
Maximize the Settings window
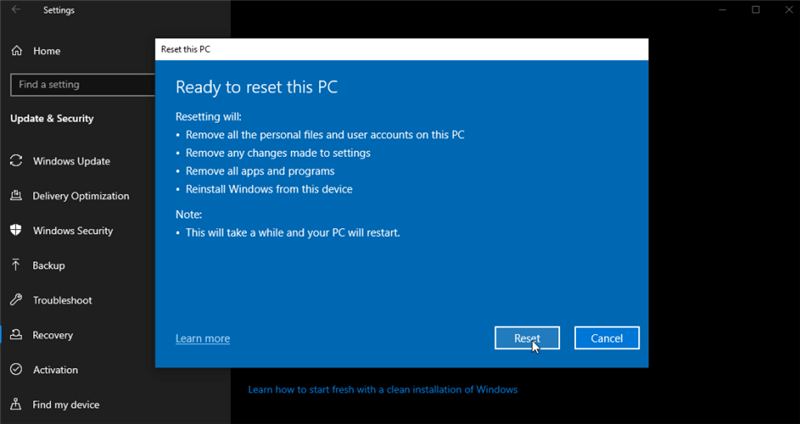(x=756, y=10)
